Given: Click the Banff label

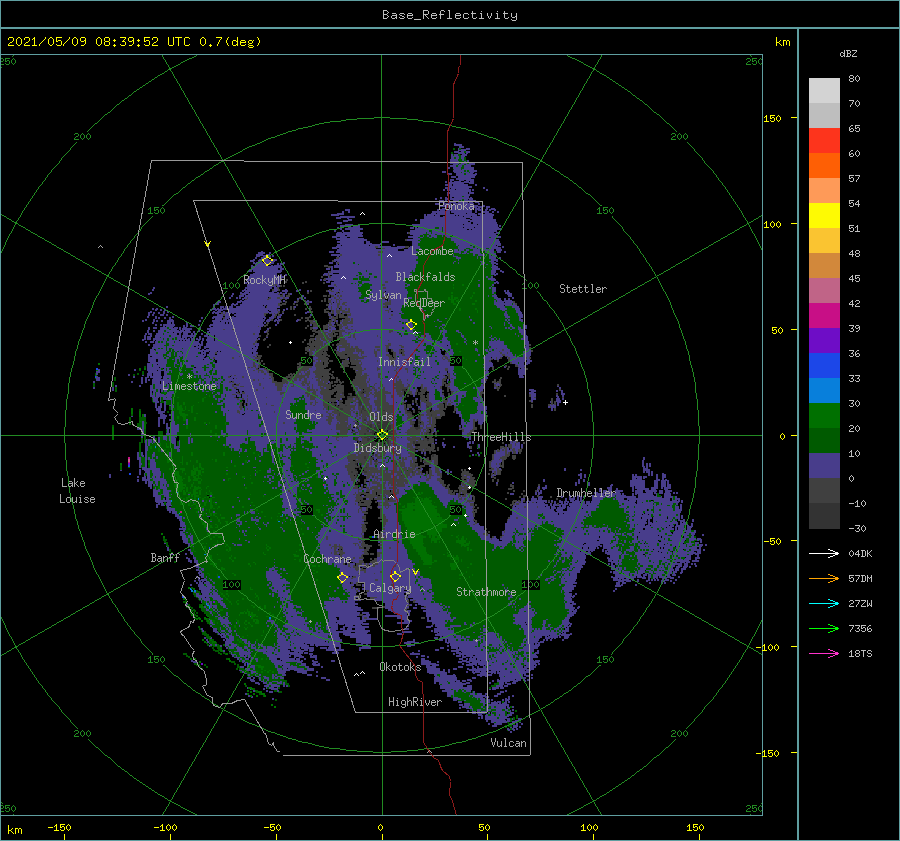Looking at the screenshot, I should pyautogui.click(x=165, y=557).
